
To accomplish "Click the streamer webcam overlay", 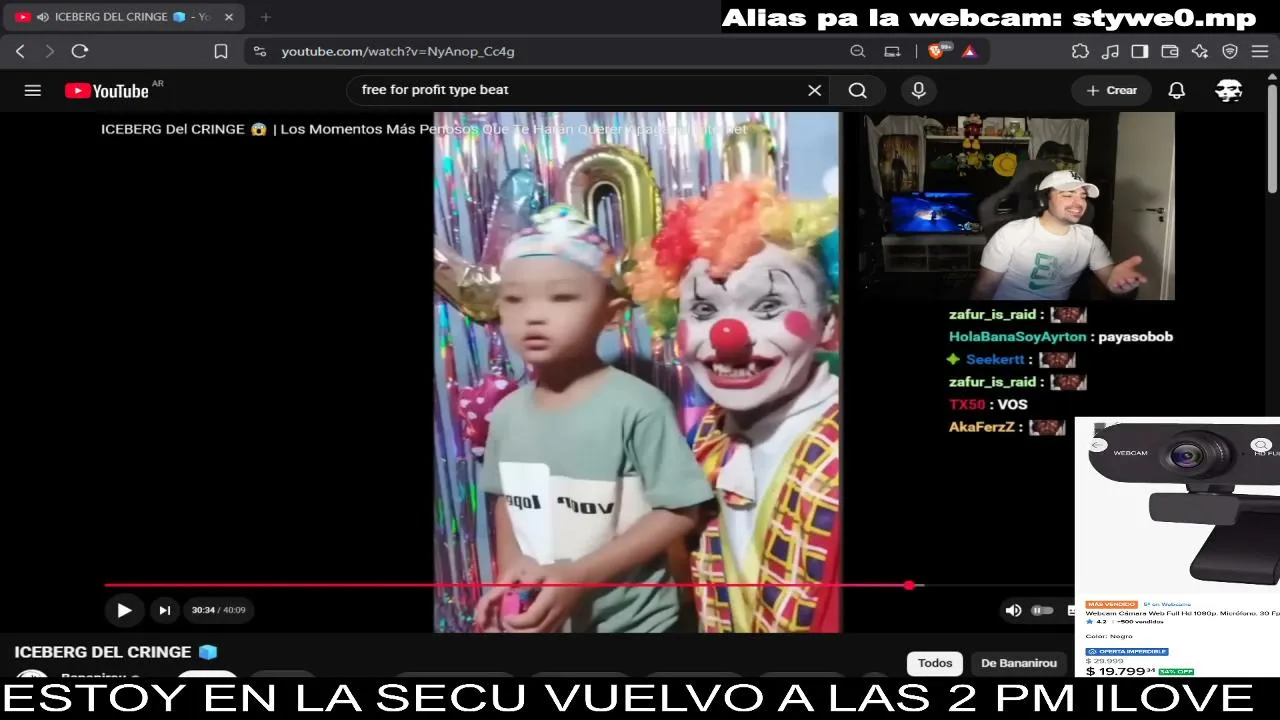I will (x=1017, y=206).
